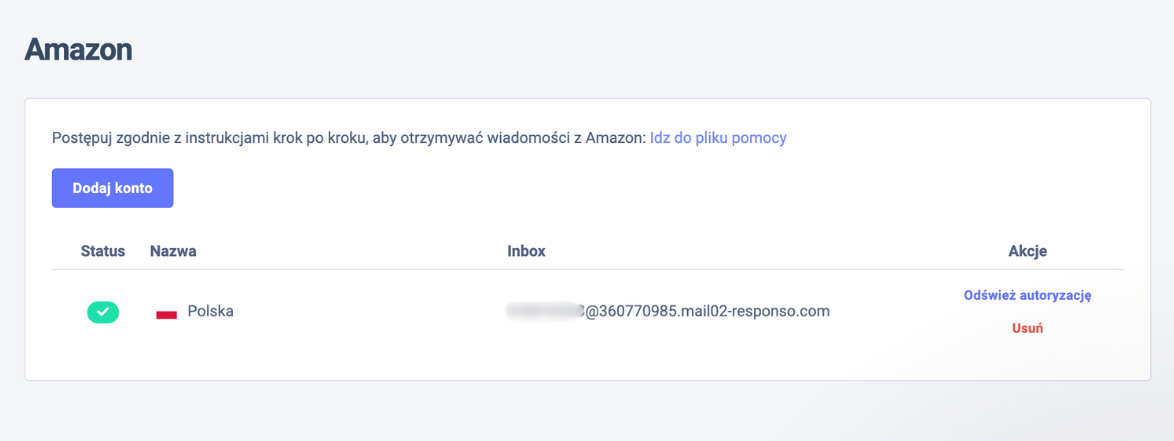Click the Nazwa column header
Image resolution: width=1174 pixels, height=441 pixels.
coord(173,251)
